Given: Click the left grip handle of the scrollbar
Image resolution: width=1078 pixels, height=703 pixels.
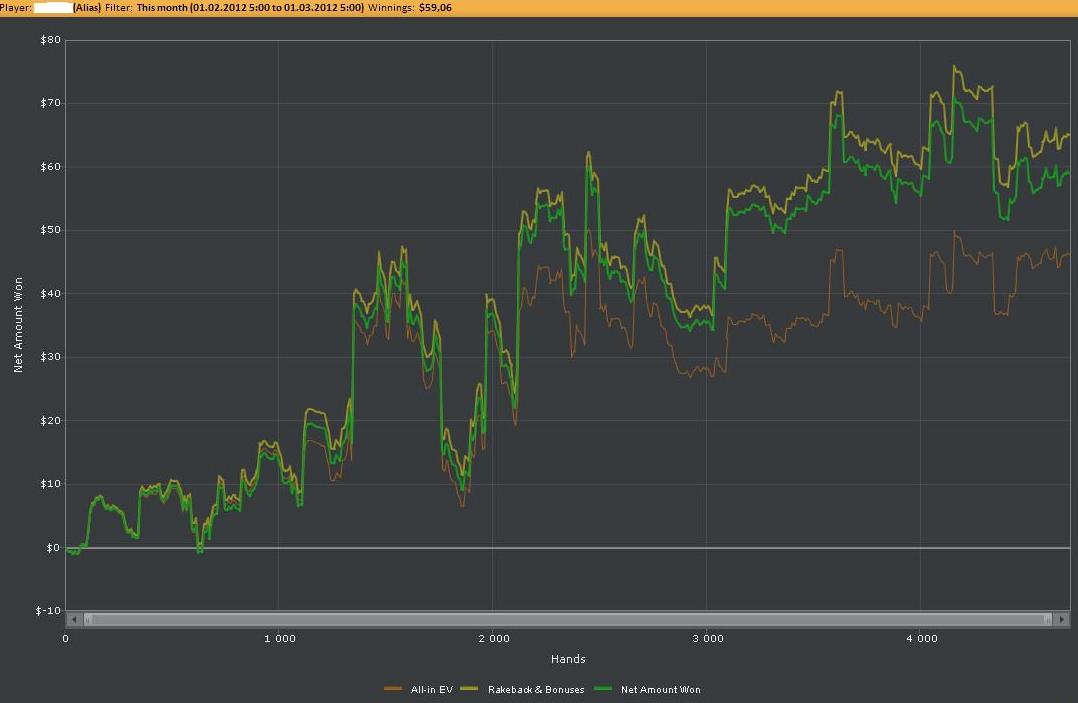Looking at the screenshot, I should coord(88,619).
